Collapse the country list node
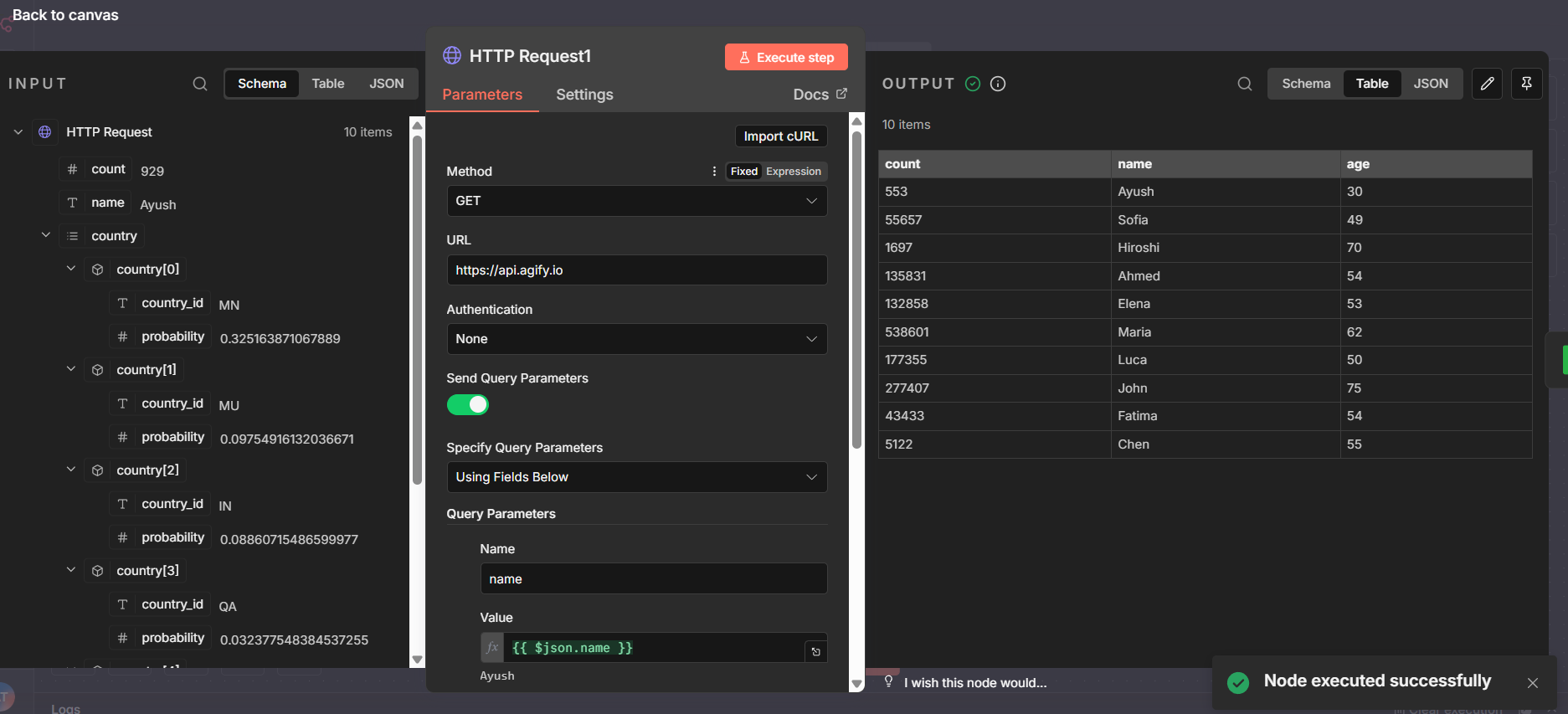This screenshot has height=714, width=1568. (x=46, y=235)
